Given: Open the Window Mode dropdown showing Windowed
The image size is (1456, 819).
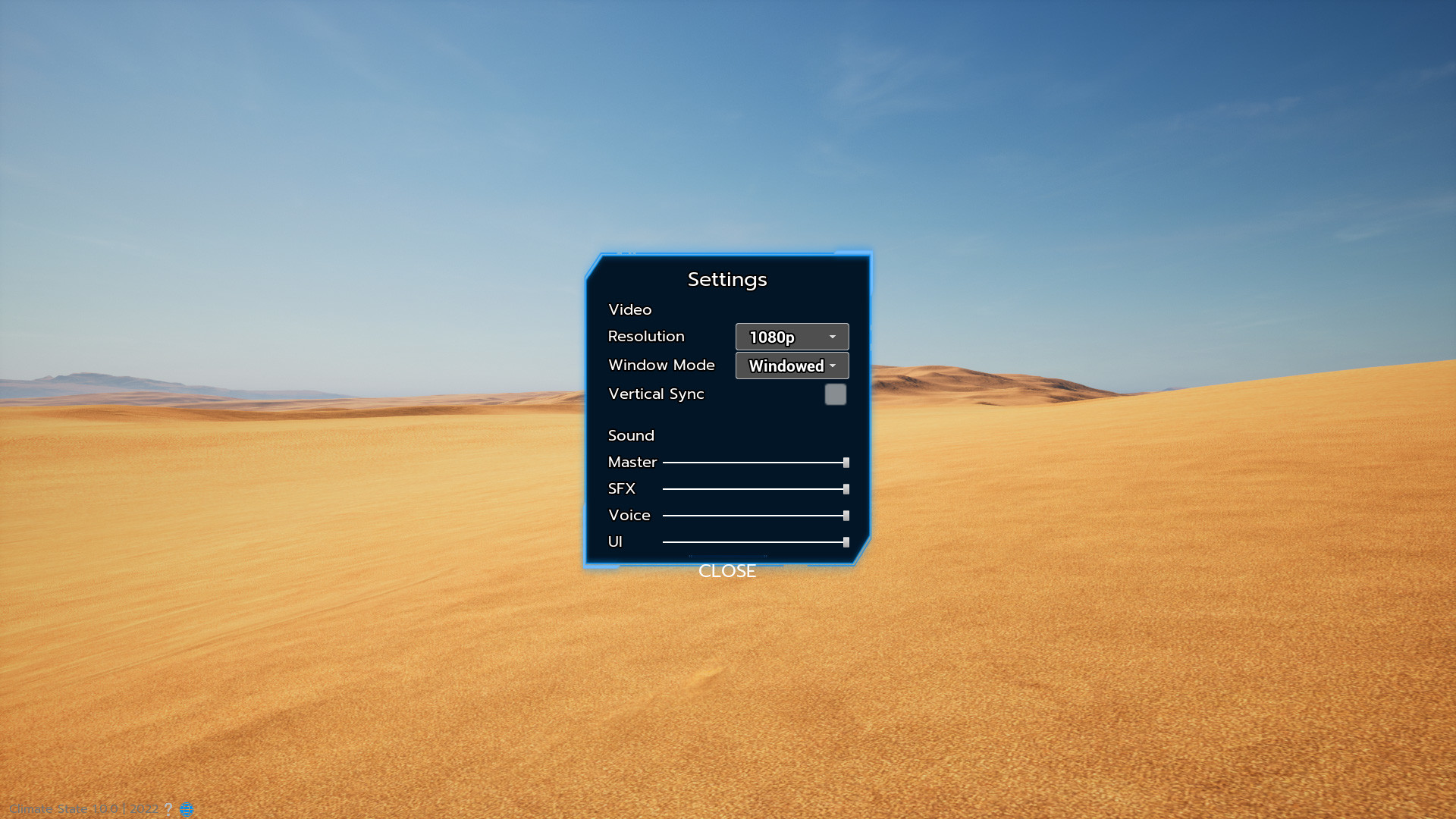Looking at the screenshot, I should click(792, 366).
